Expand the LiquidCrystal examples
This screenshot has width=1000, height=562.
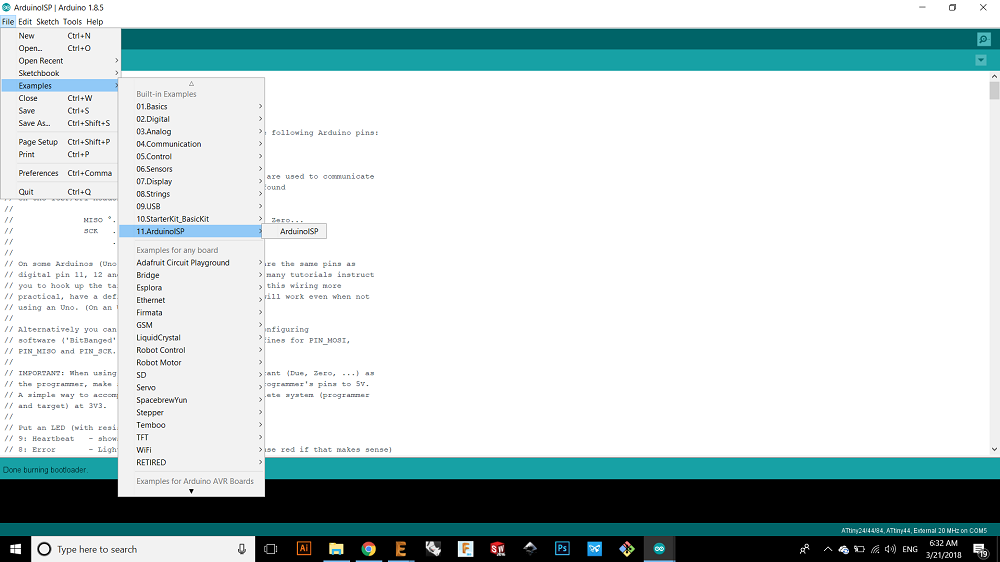coord(191,337)
